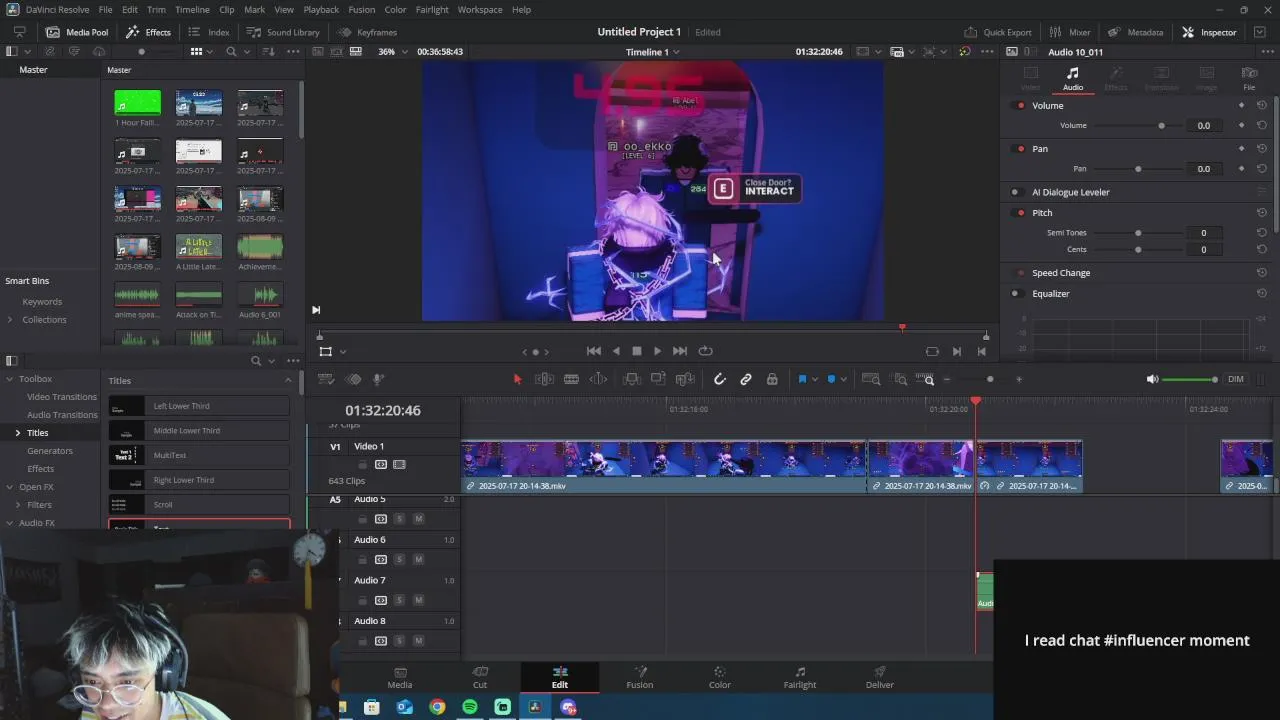Toggle Position Lock padlock icon
1280x720 pixels.
(772, 379)
